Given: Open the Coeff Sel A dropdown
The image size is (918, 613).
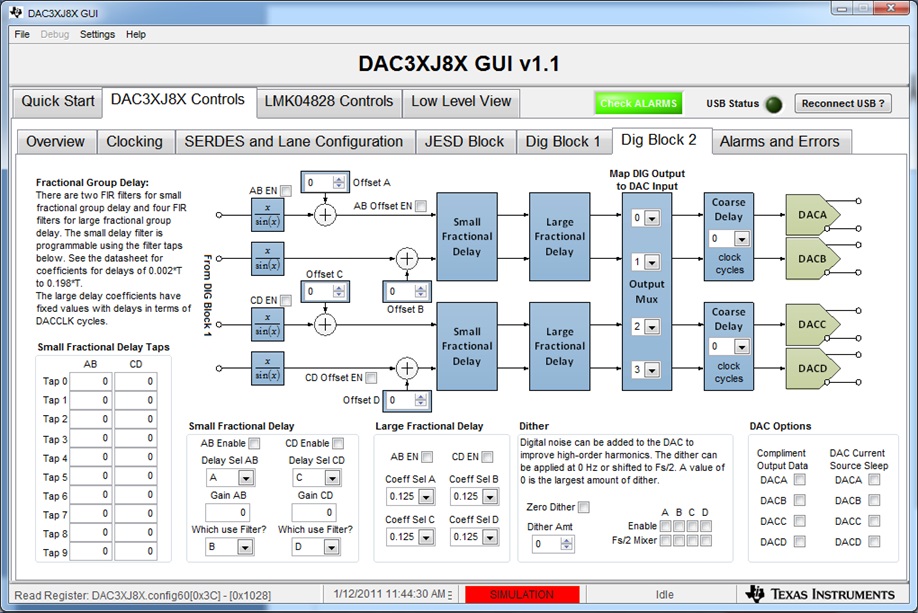Looking at the screenshot, I should (426, 496).
